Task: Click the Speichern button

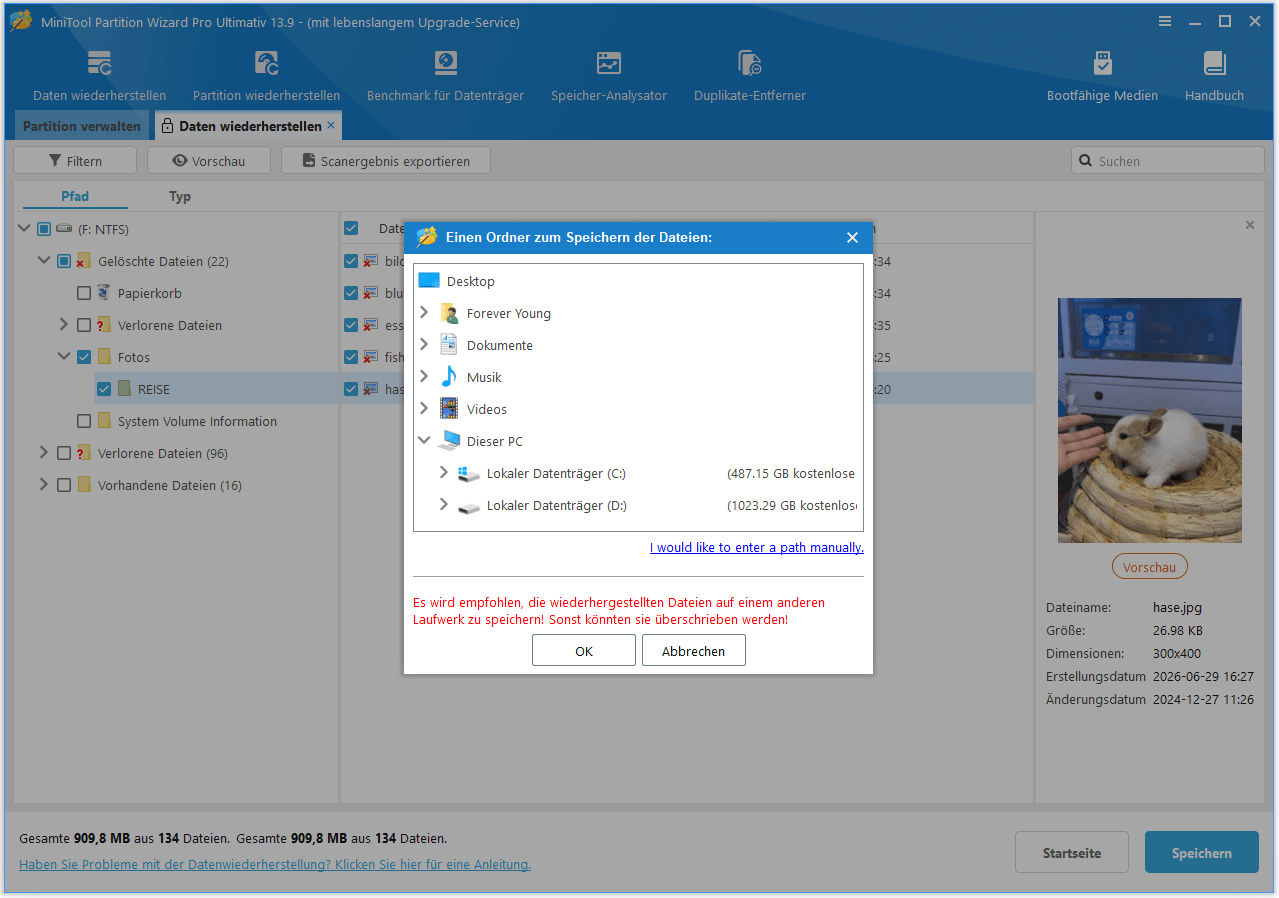Action: pyautogui.click(x=1202, y=853)
